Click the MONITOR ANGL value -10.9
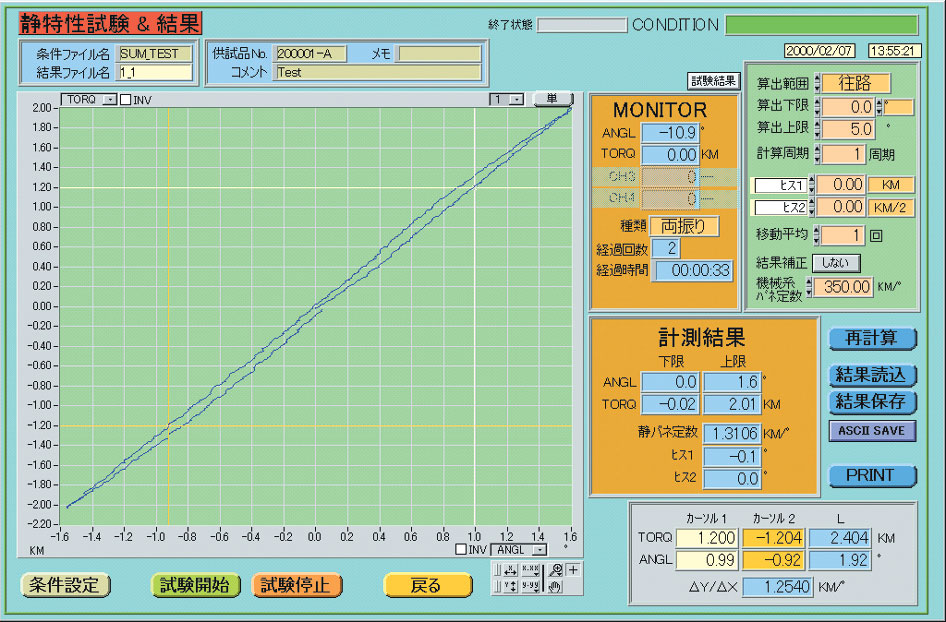This screenshot has height=622, width=946. (x=670, y=132)
